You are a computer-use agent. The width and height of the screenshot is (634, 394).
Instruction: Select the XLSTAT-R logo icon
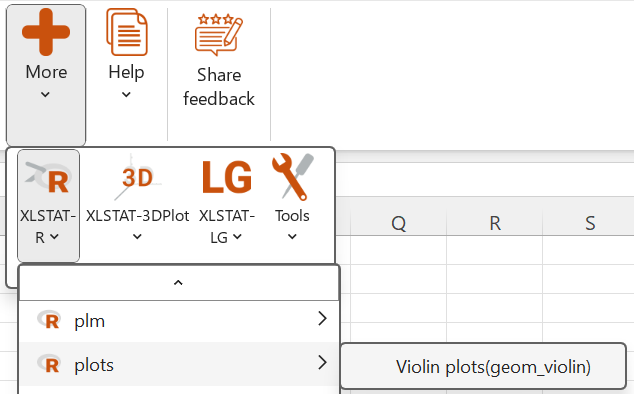[48, 178]
